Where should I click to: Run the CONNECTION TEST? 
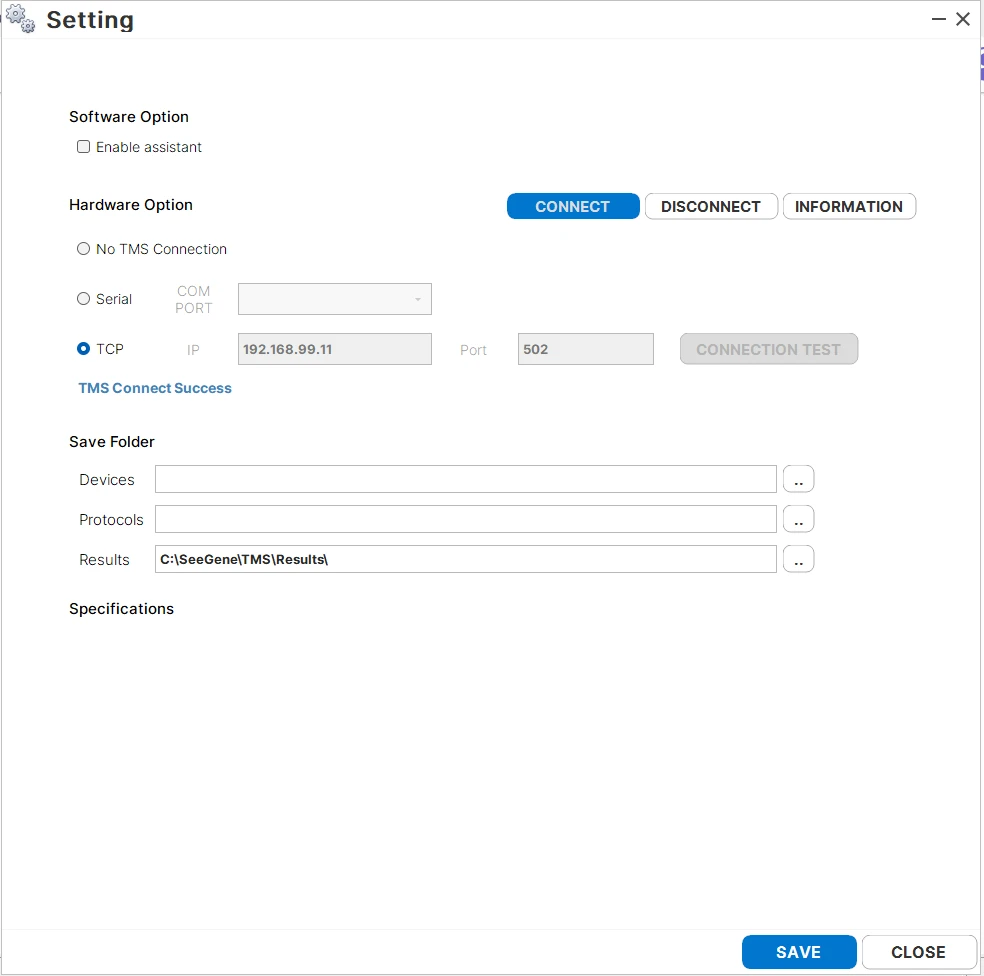coord(769,349)
